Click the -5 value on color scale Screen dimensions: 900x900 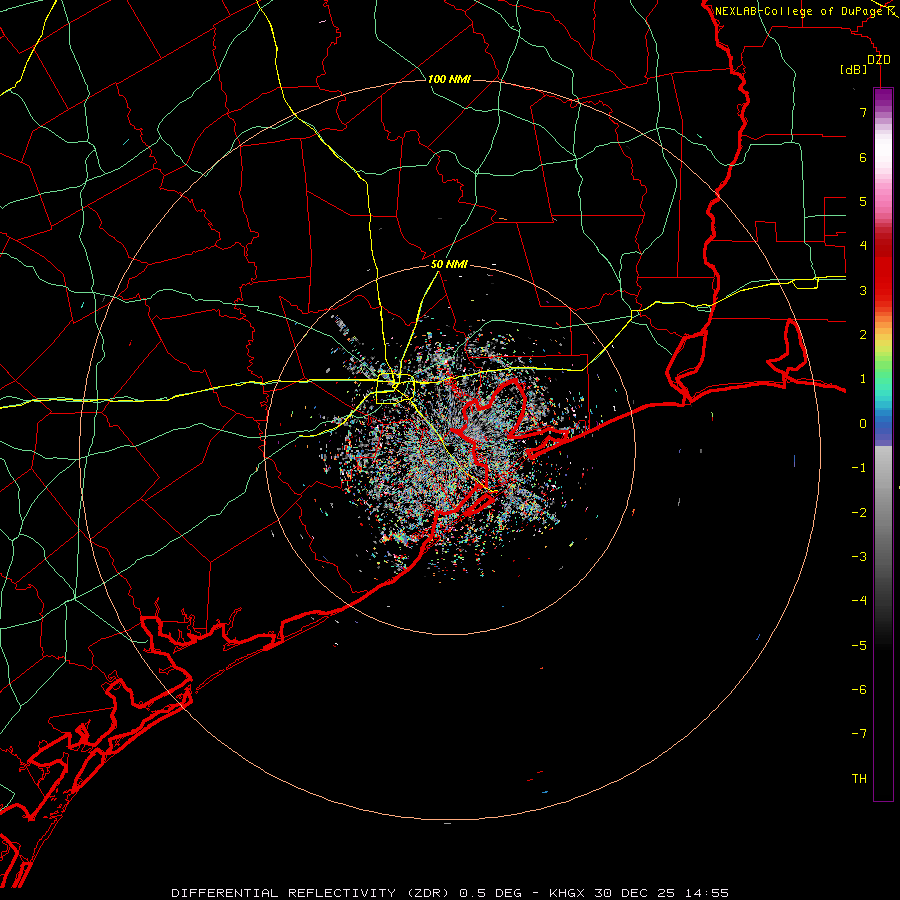(x=859, y=646)
